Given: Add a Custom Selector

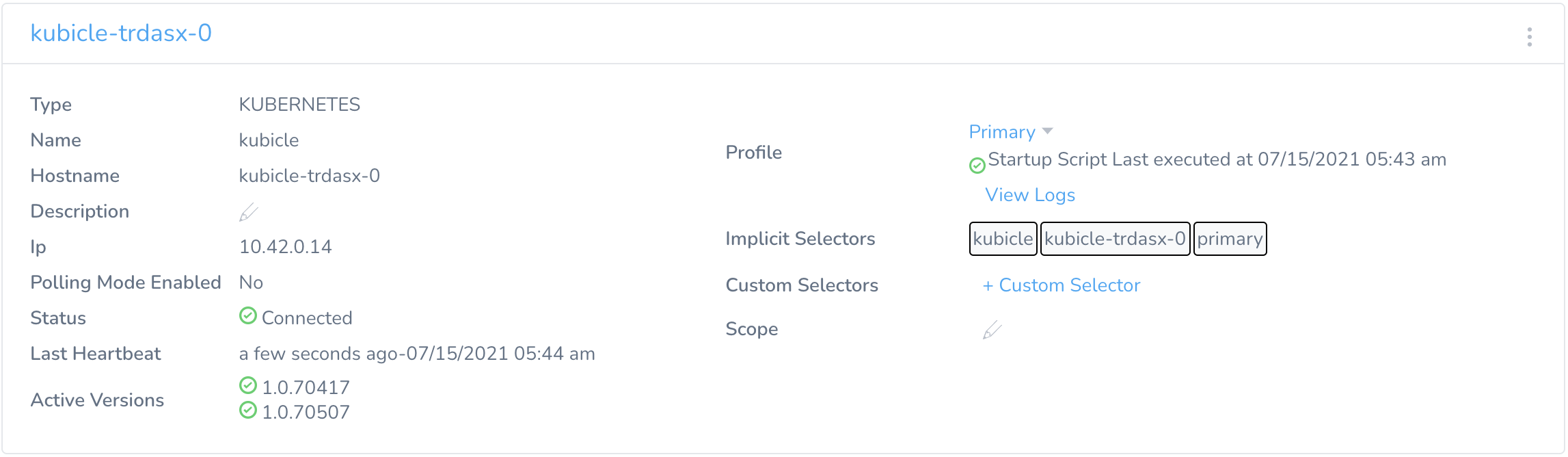Looking at the screenshot, I should (x=1062, y=285).
